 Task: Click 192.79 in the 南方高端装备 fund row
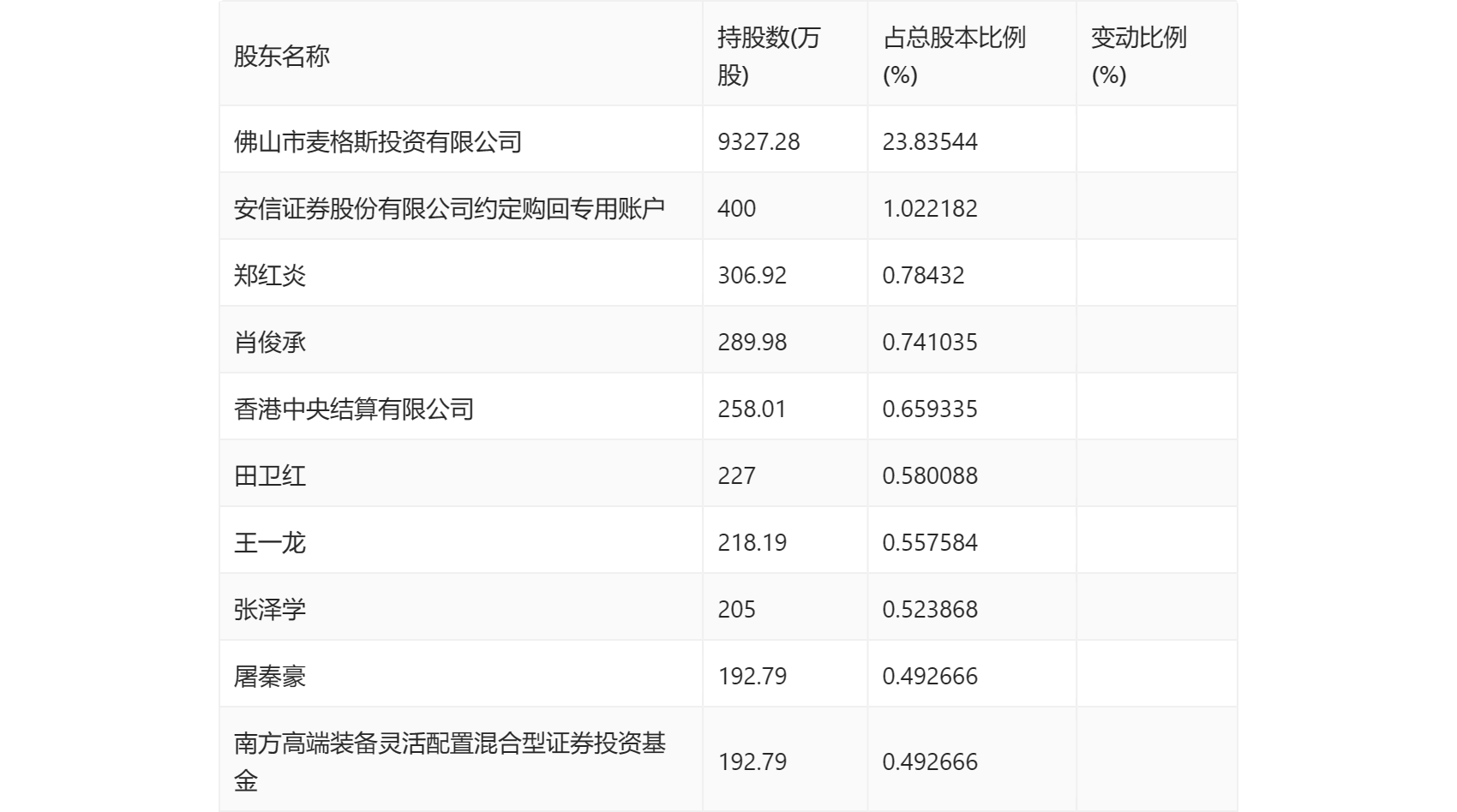(x=752, y=761)
